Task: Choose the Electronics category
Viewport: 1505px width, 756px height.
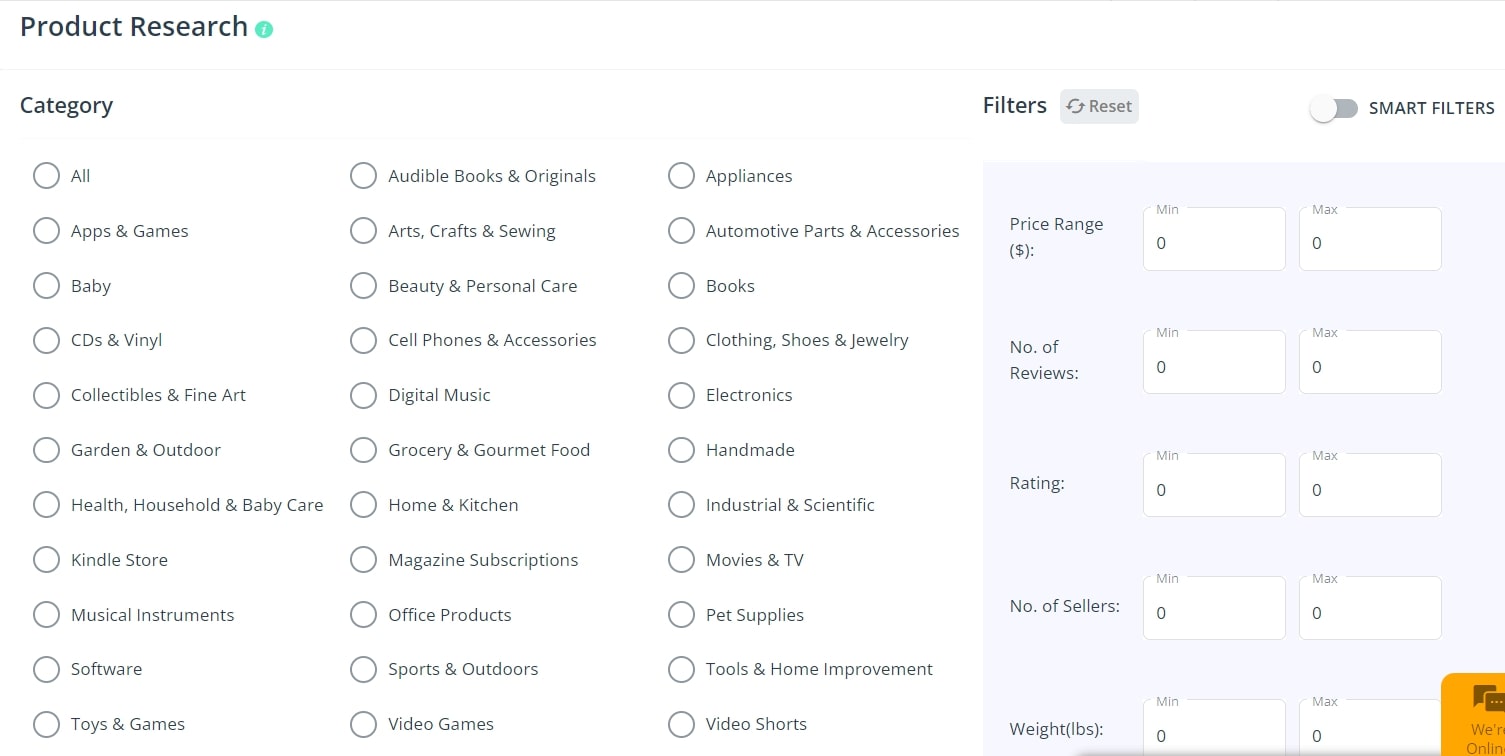Action: (681, 395)
